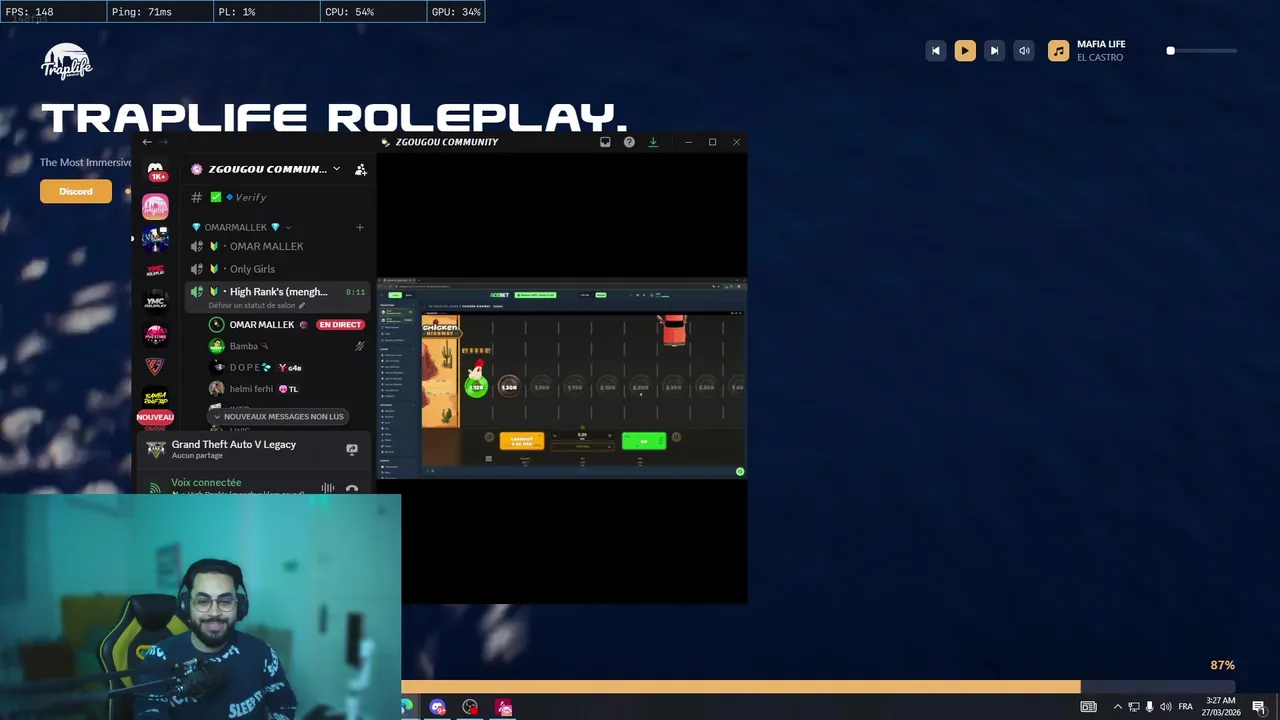The width and height of the screenshot is (1280, 720).
Task: Jump to NOUVEAUX MESSAGES NON LUS
Action: [277, 416]
